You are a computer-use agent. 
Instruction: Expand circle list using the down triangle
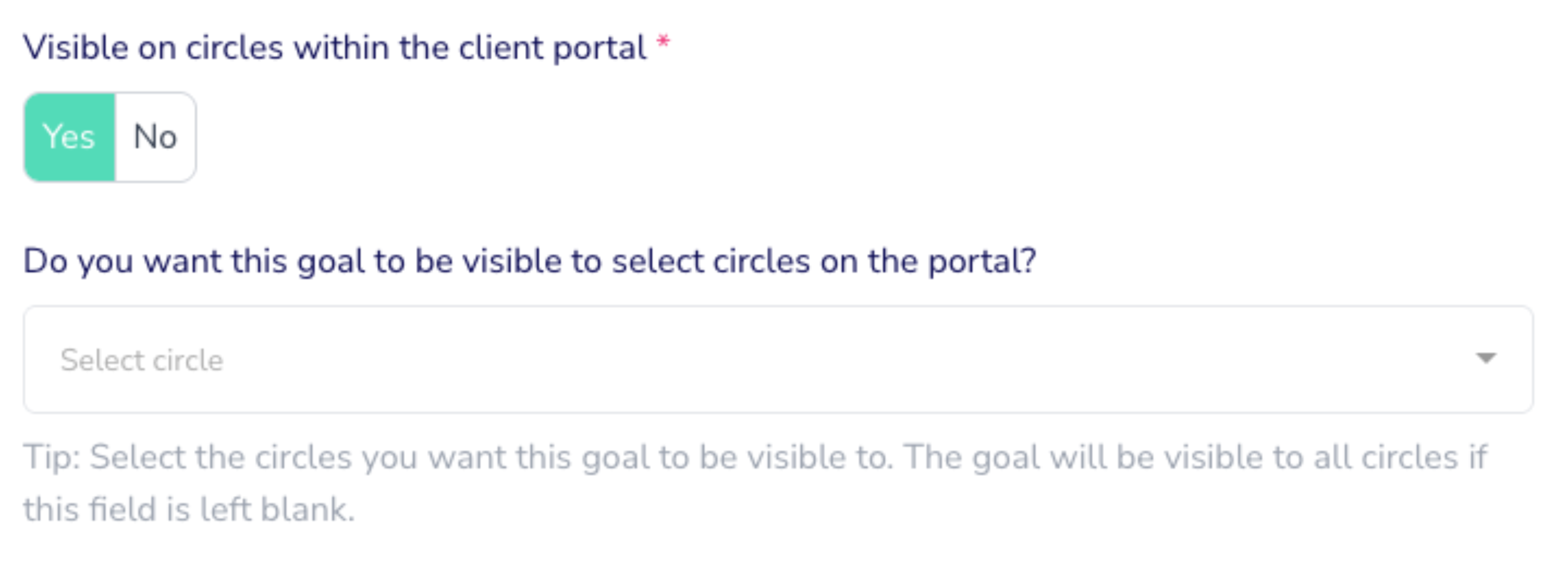click(x=1486, y=358)
